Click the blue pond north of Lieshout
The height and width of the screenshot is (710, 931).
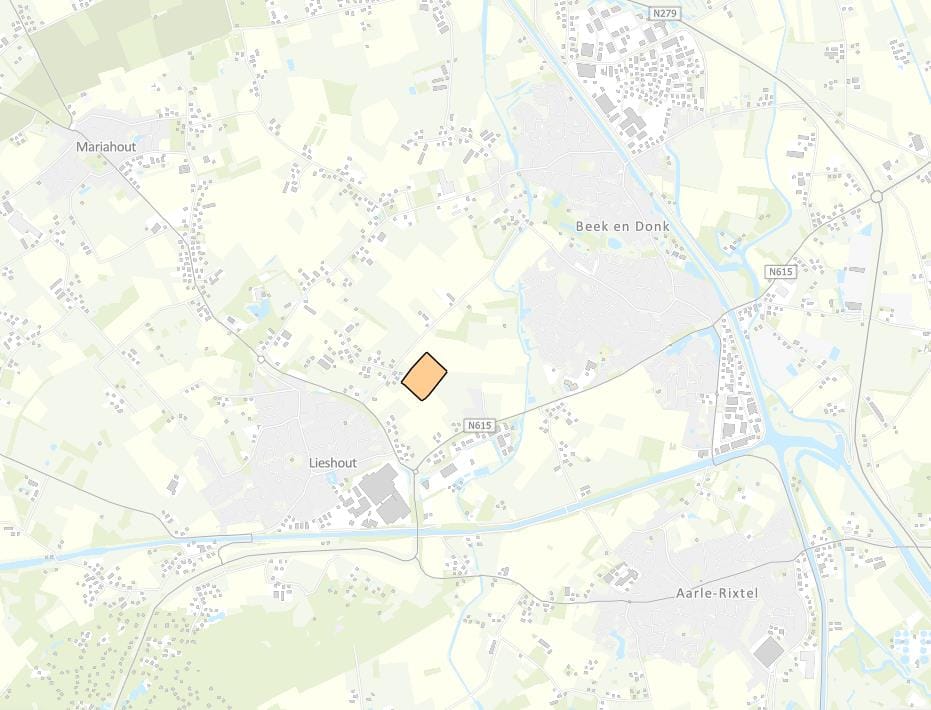pyautogui.click(x=260, y=308)
